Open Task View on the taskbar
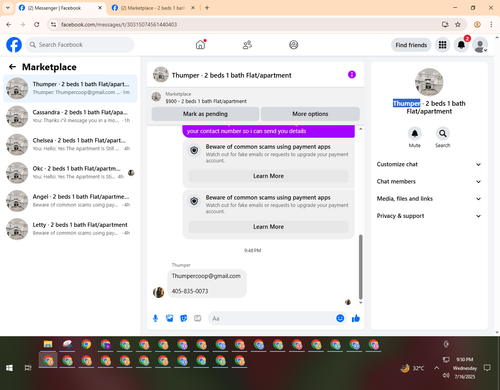The image size is (500, 390). [x=28, y=368]
